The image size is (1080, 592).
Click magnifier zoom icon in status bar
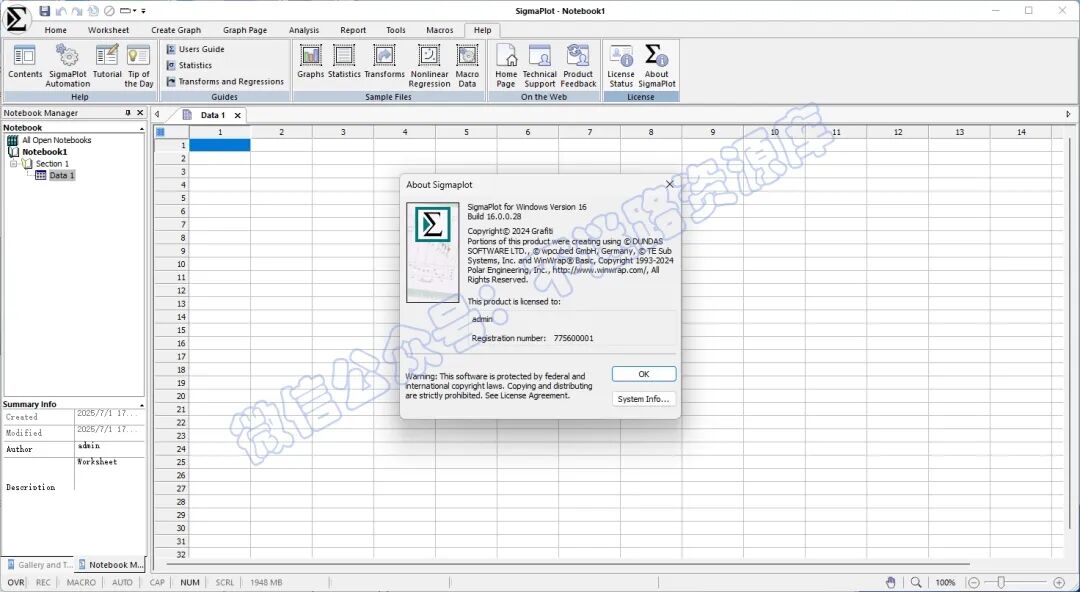[x=915, y=582]
